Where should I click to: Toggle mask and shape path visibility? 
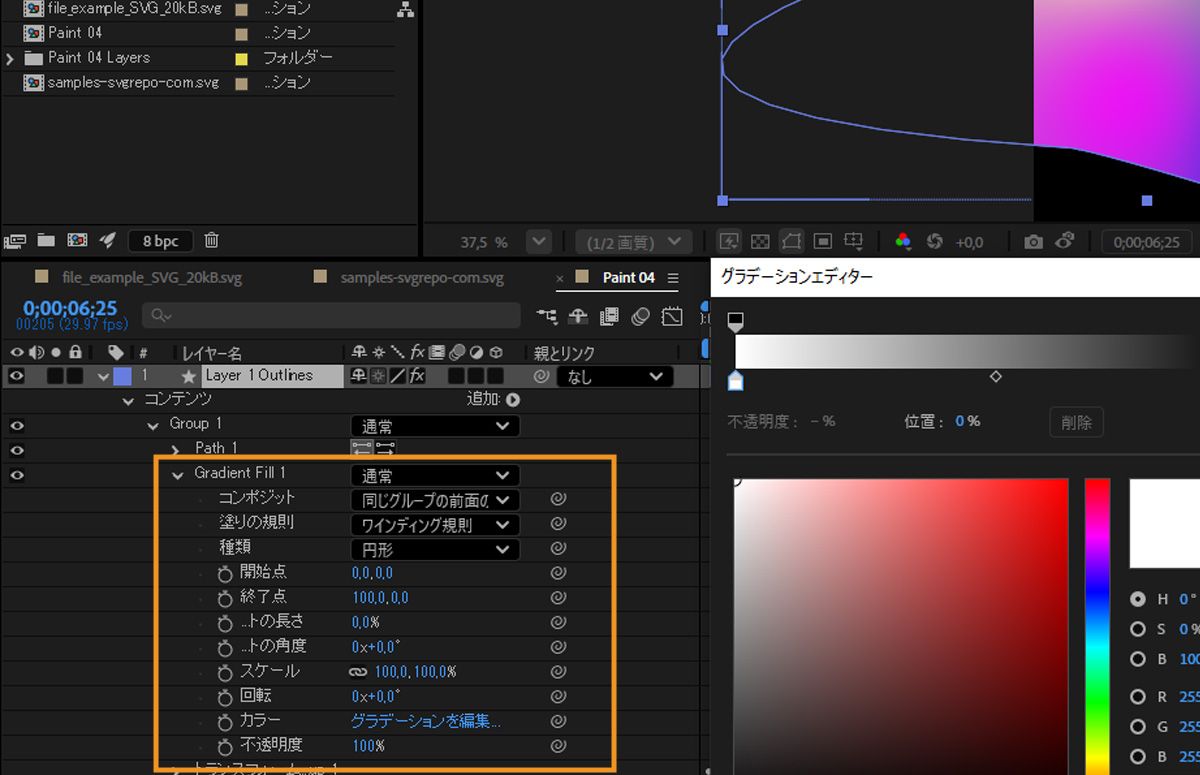click(x=791, y=242)
